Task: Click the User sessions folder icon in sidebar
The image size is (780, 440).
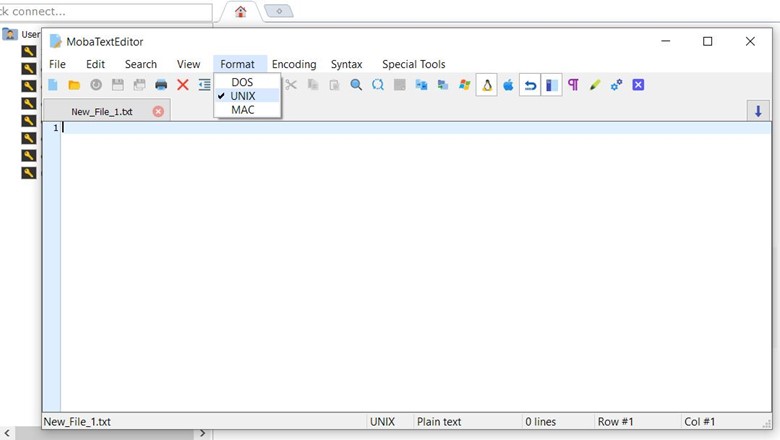Action: [9, 34]
